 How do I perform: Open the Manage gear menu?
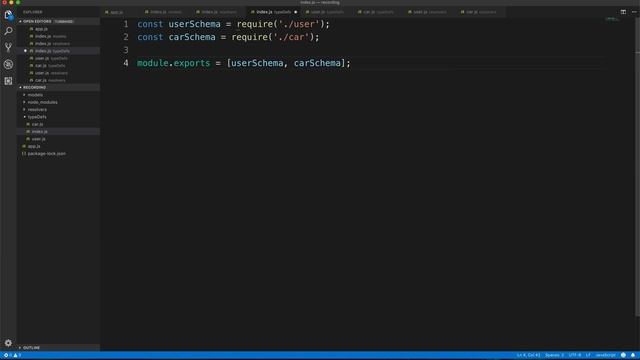pos(8,343)
